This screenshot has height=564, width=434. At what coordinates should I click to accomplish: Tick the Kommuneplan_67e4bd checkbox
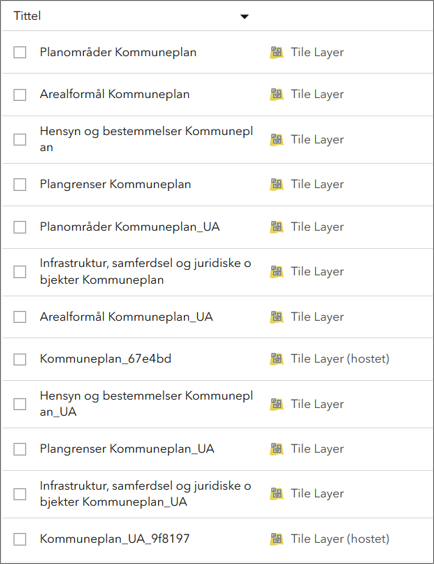pyautogui.click(x=20, y=359)
